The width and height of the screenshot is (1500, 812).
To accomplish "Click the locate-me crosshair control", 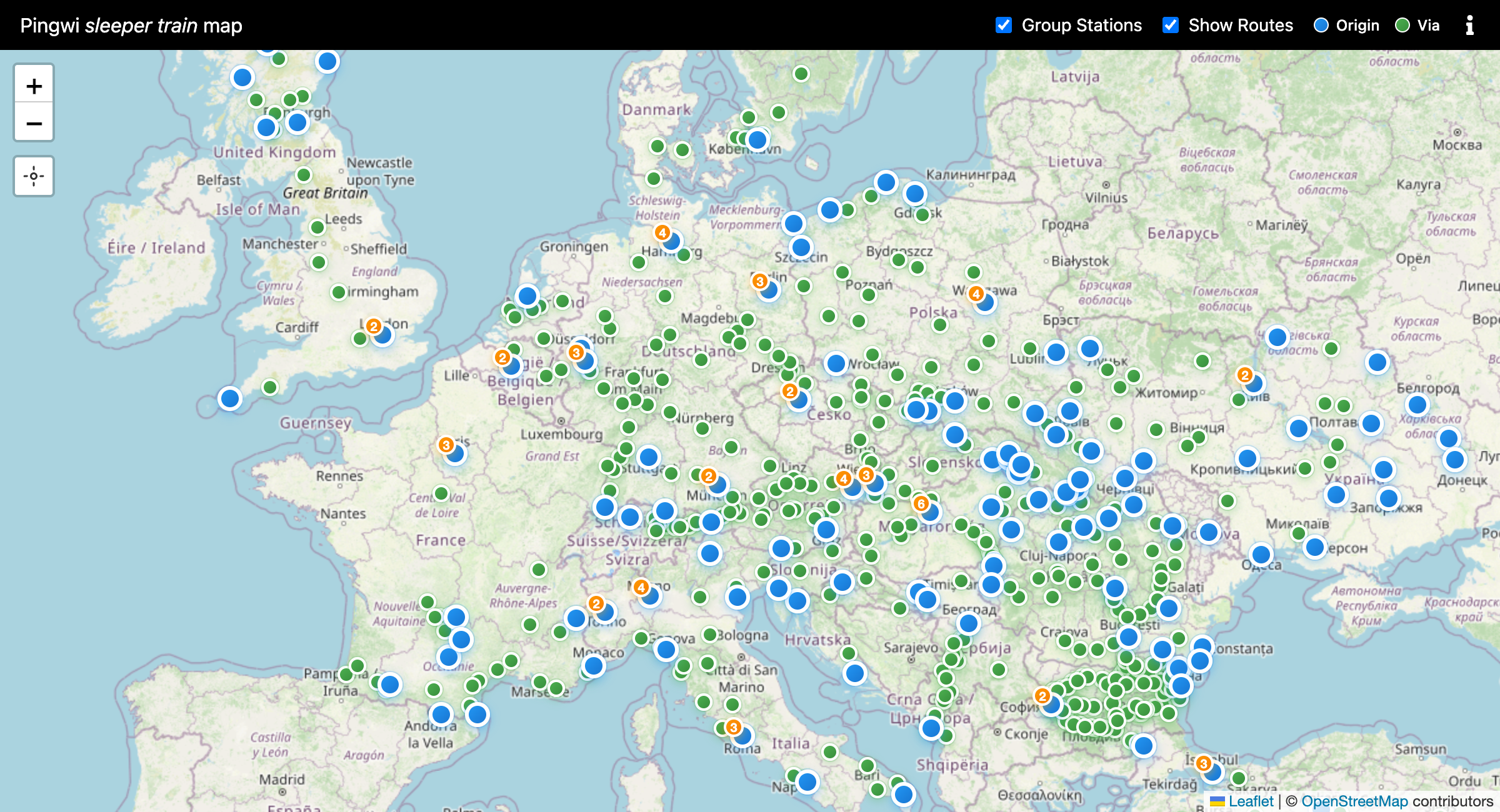I will click(x=34, y=176).
